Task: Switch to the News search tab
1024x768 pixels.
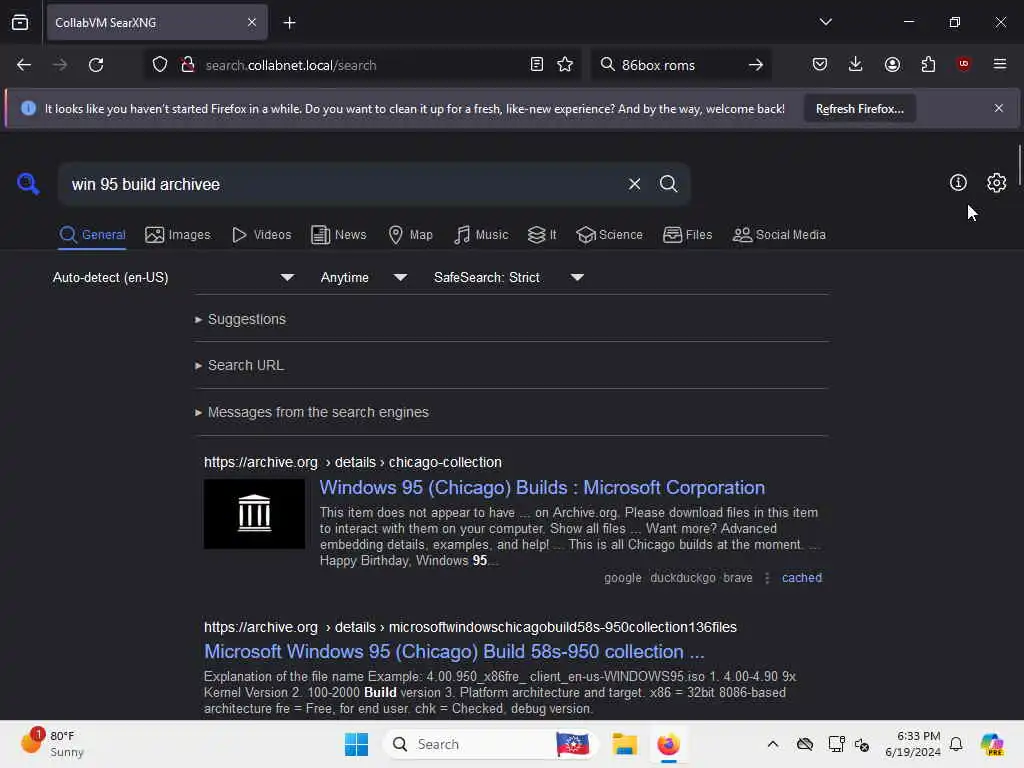Action: [338, 235]
